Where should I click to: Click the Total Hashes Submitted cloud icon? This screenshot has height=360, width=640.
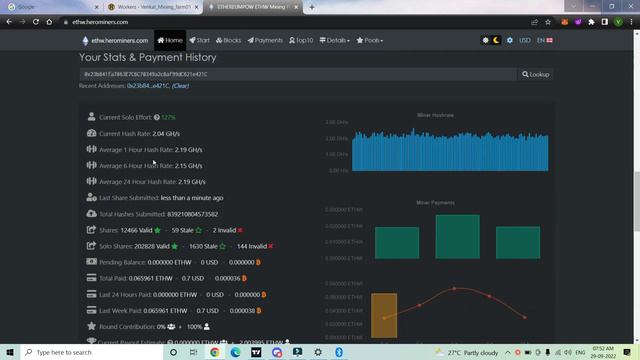91,213
